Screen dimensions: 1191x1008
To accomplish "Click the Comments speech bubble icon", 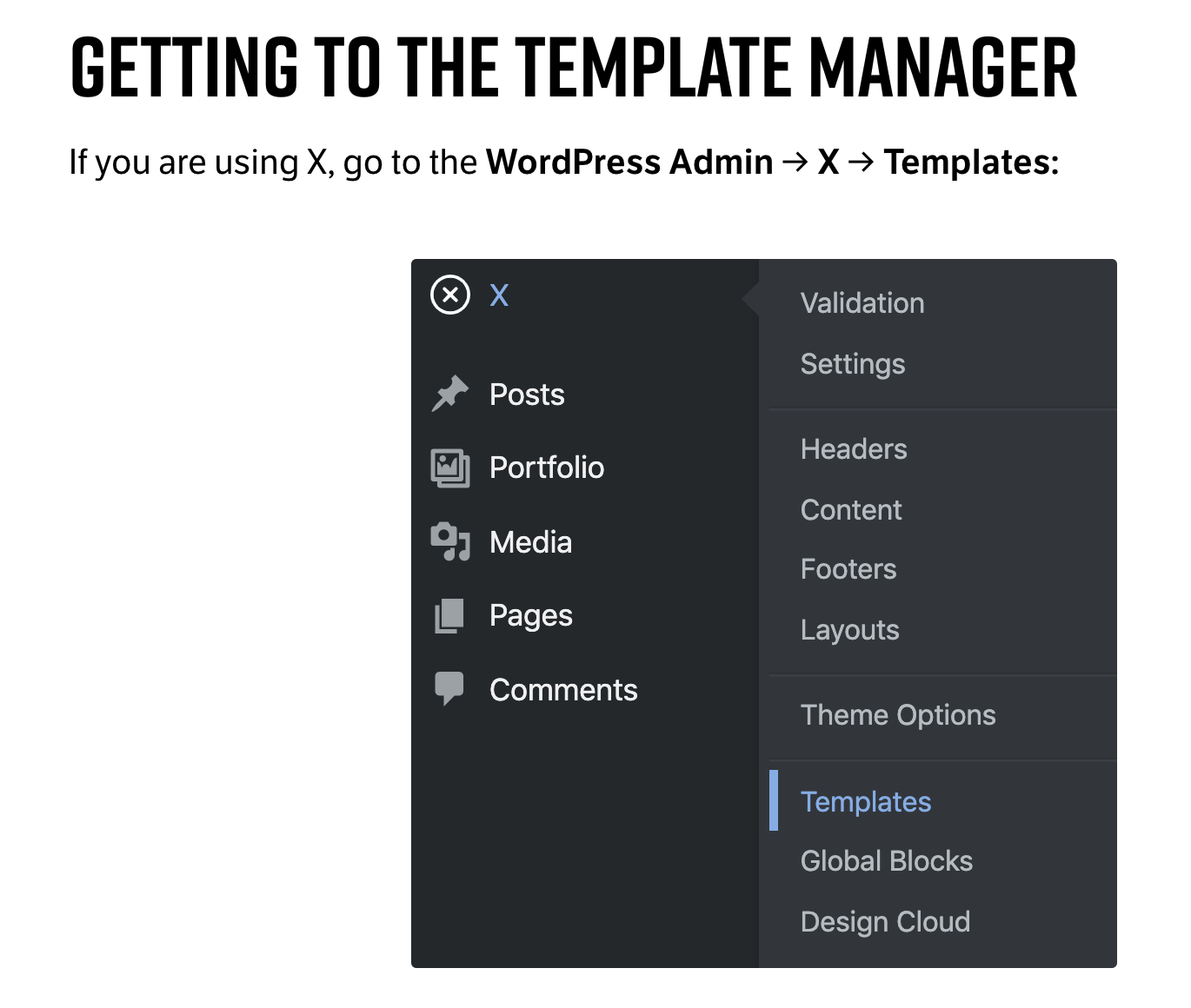I will [450, 689].
